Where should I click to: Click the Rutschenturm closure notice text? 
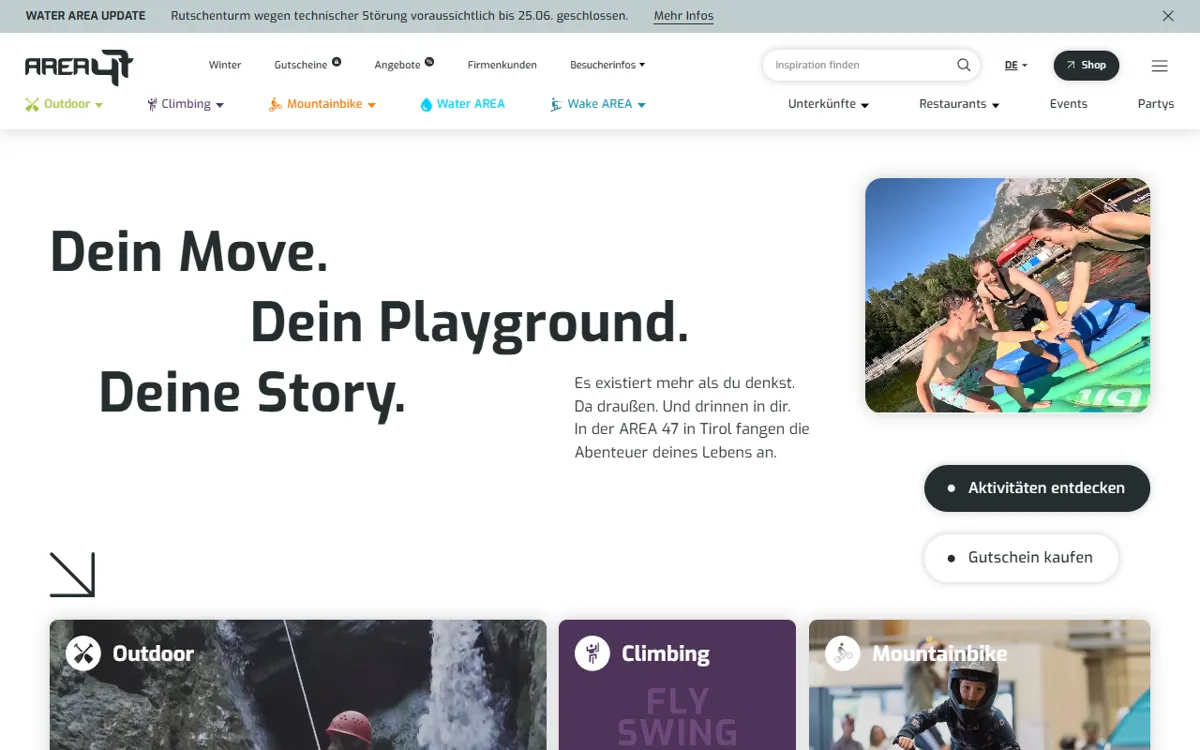coord(400,16)
